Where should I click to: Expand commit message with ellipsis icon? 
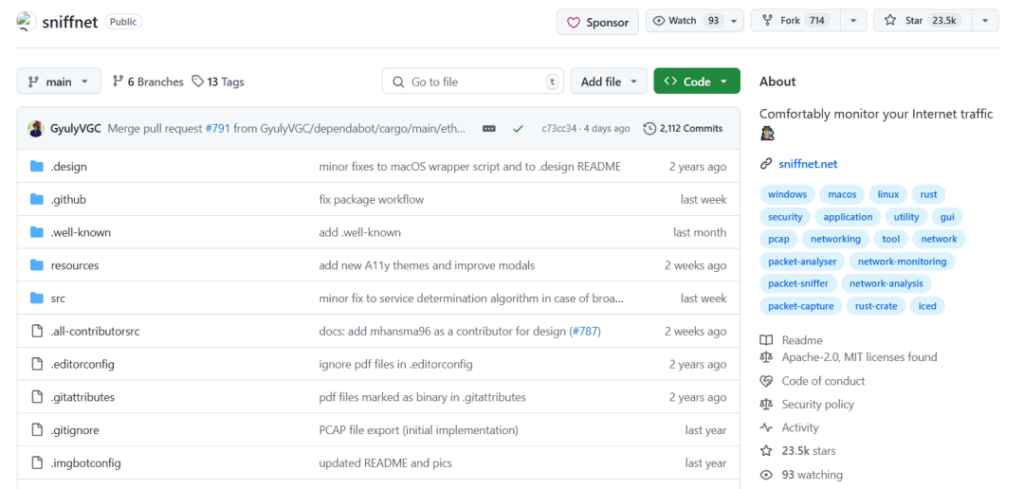488,129
